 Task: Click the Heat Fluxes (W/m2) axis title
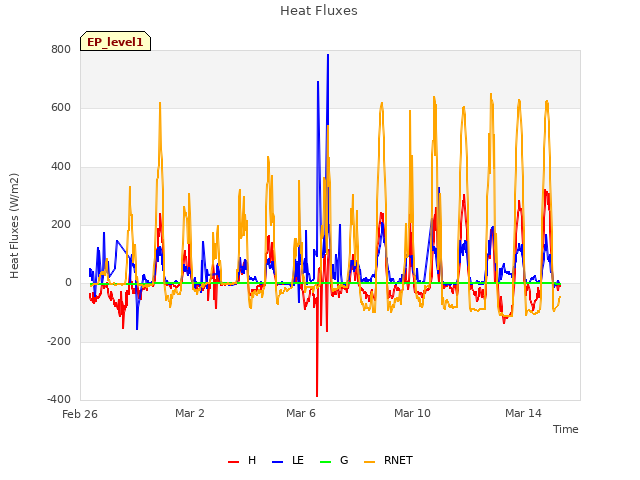[x=14, y=226]
